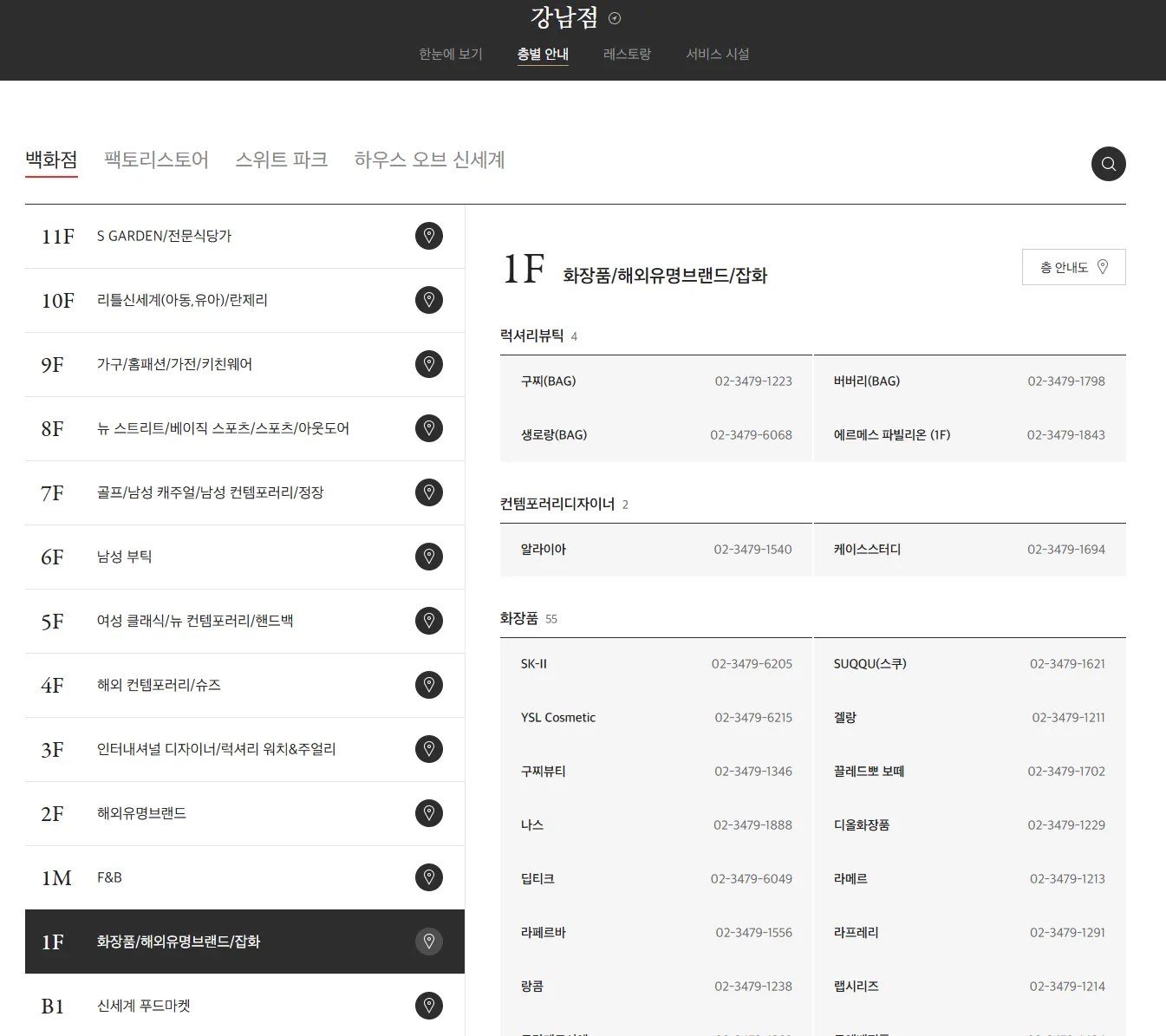Select 9F 가구/홈패션/가전/키친웨어 floor
The width and height of the screenshot is (1166, 1036).
coord(244,364)
